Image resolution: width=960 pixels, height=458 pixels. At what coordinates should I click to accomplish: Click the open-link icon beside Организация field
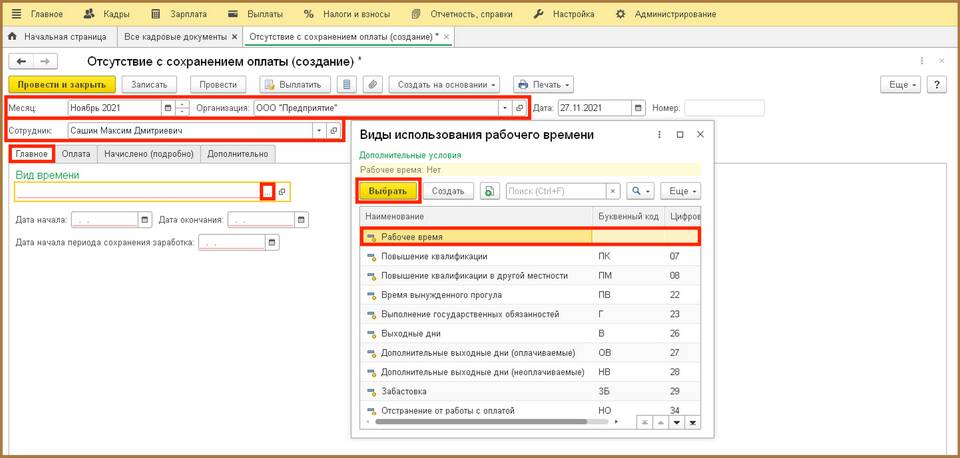tap(519, 108)
